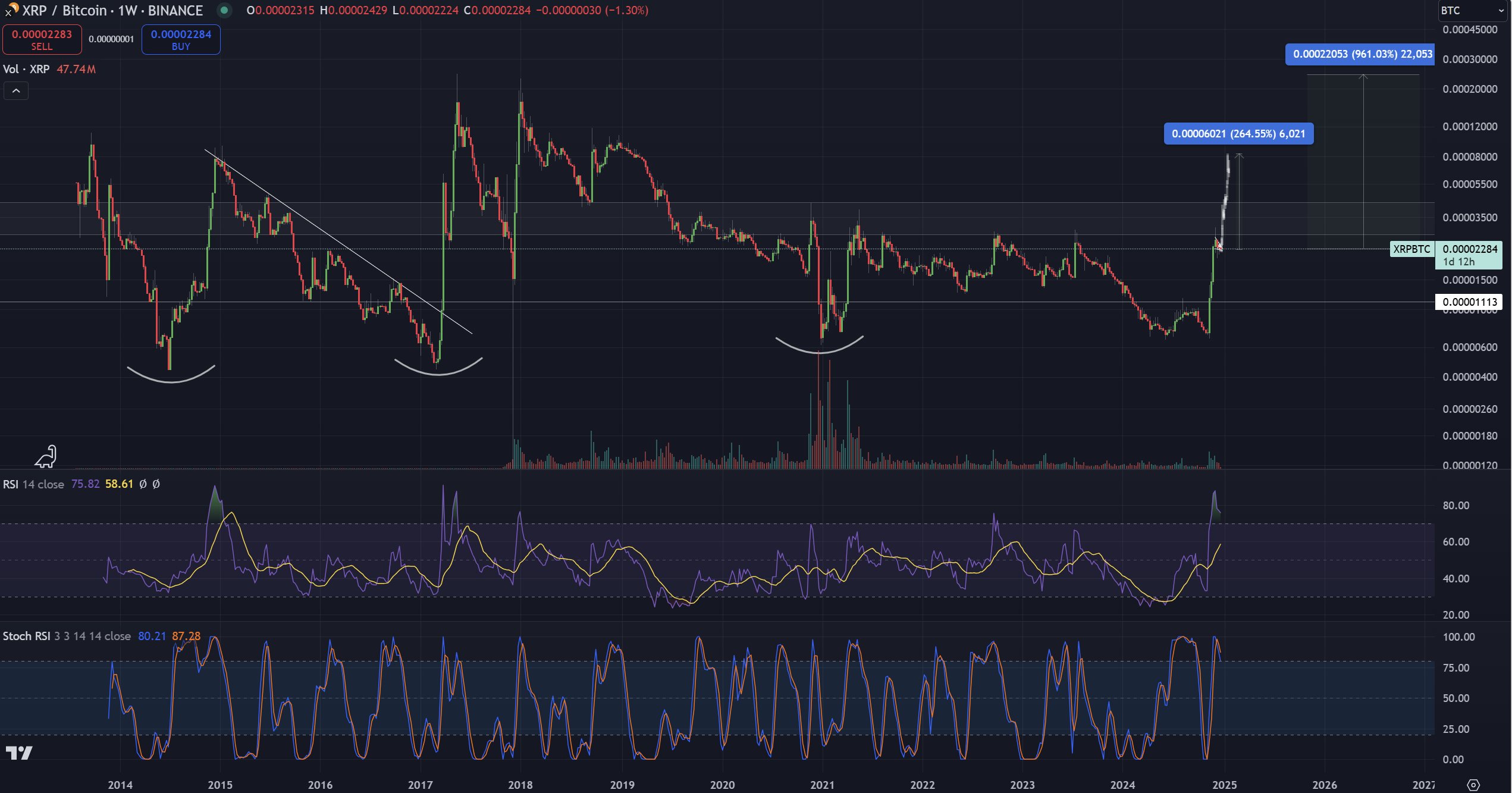
Task: Select the RSI 14 close legend
Action: [33, 484]
